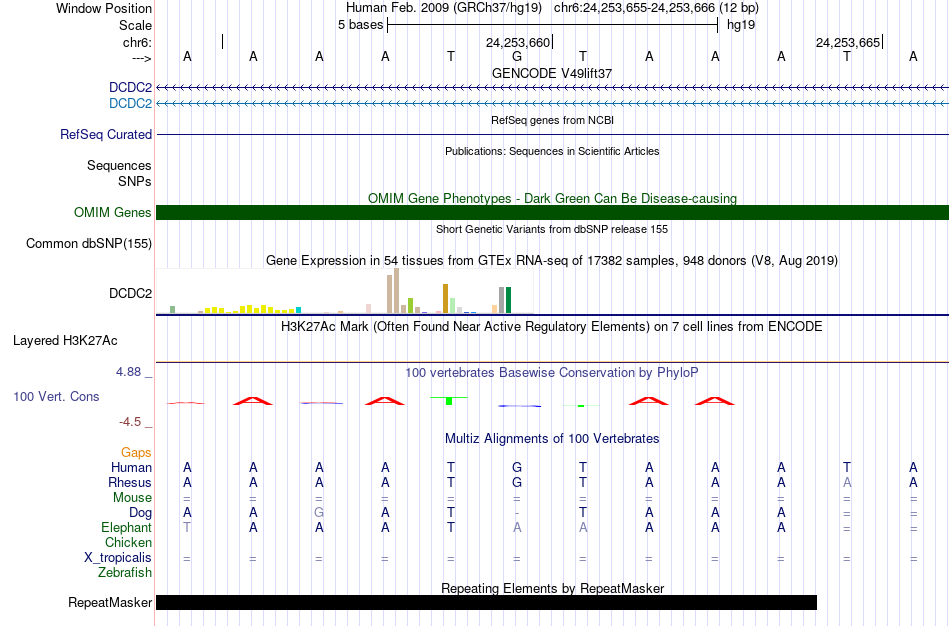Click the light blue DCDC2 GENCODE label

(x=130, y=103)
